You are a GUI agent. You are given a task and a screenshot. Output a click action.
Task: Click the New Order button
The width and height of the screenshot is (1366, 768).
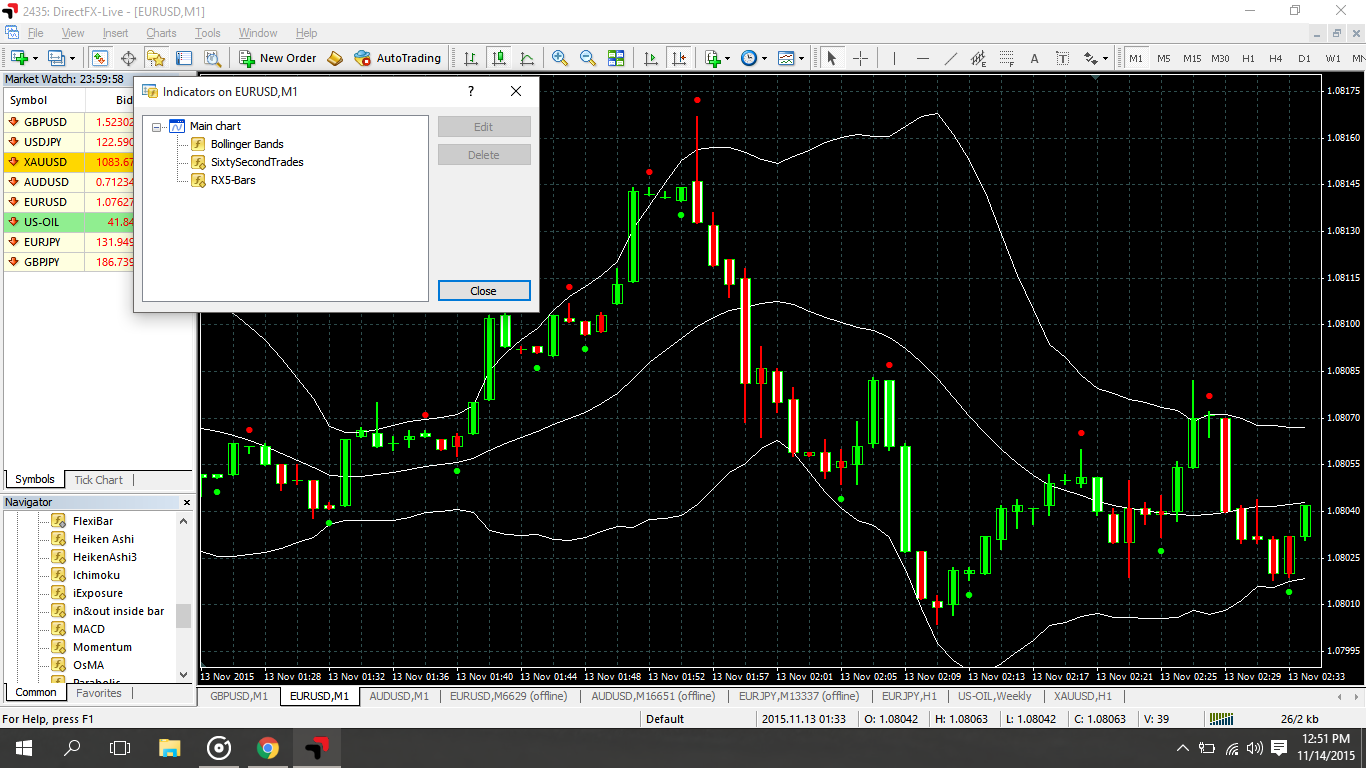tap(278, 58)
